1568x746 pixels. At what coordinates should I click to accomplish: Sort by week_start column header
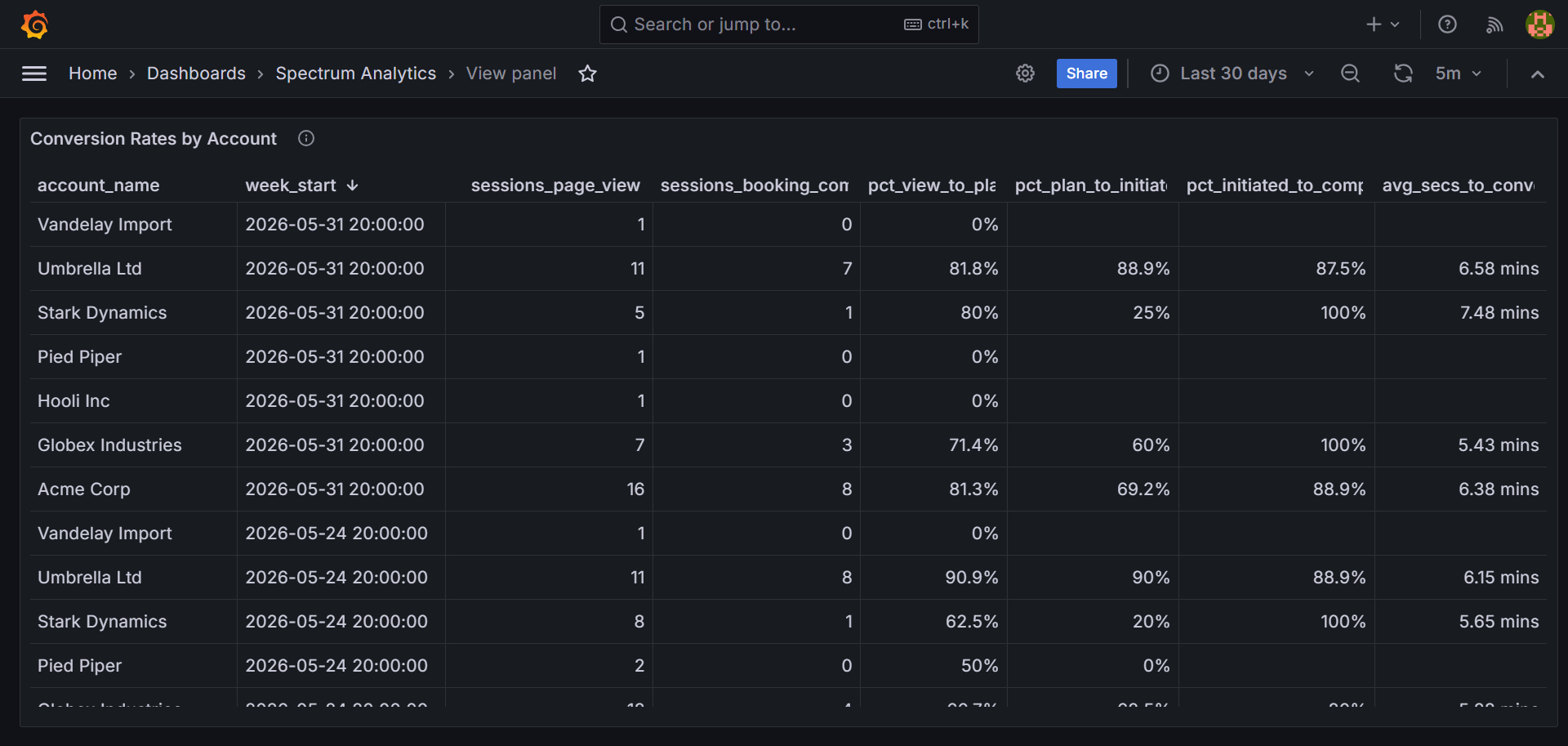click(x=291, y=185)
